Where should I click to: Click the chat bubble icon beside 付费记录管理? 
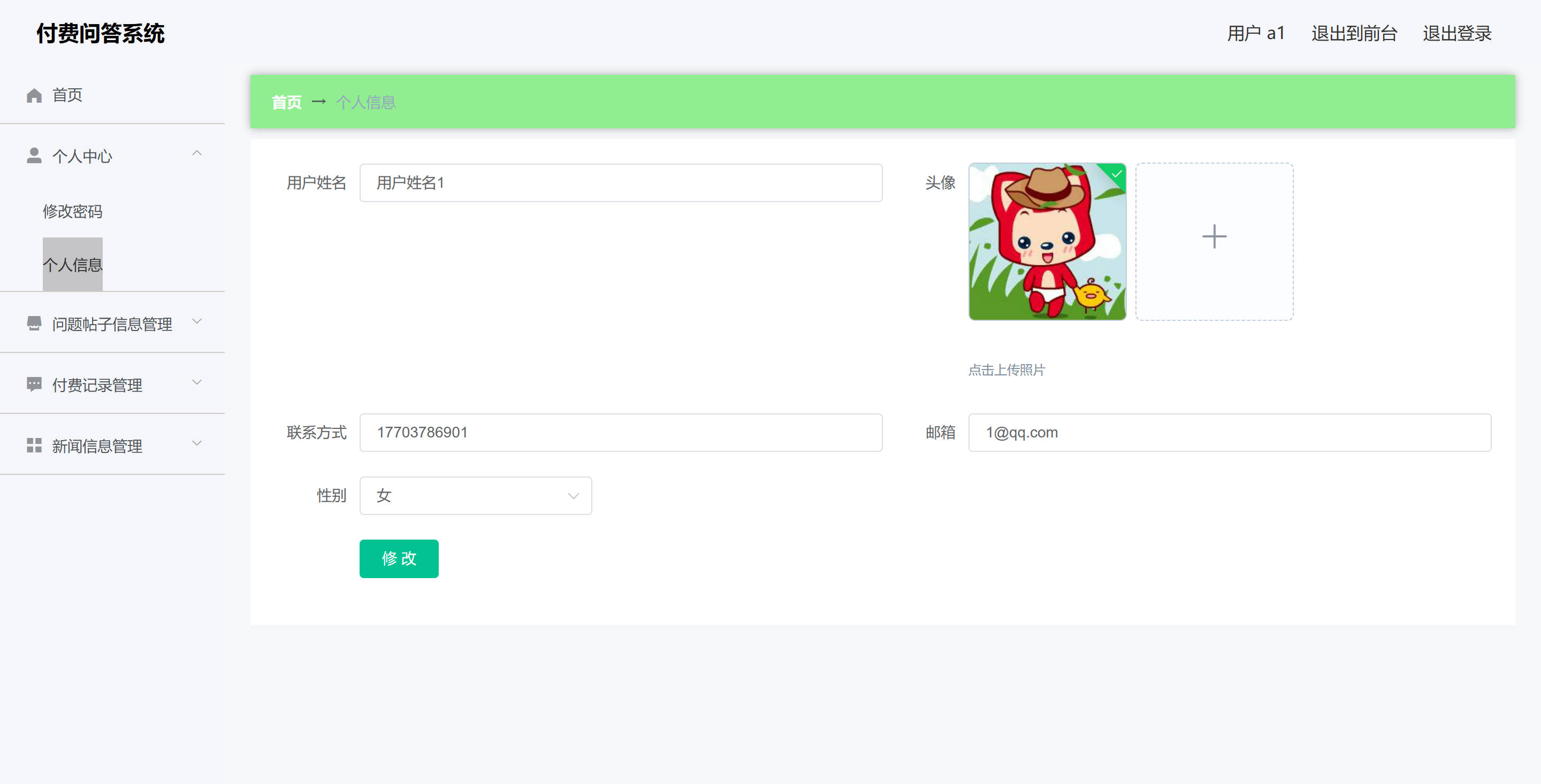coord(34,385)
